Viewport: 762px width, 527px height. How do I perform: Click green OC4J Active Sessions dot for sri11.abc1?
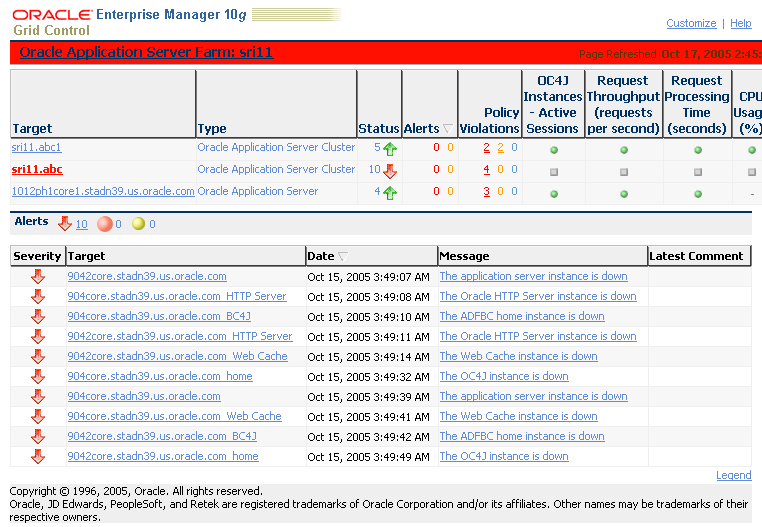point(553,150)
